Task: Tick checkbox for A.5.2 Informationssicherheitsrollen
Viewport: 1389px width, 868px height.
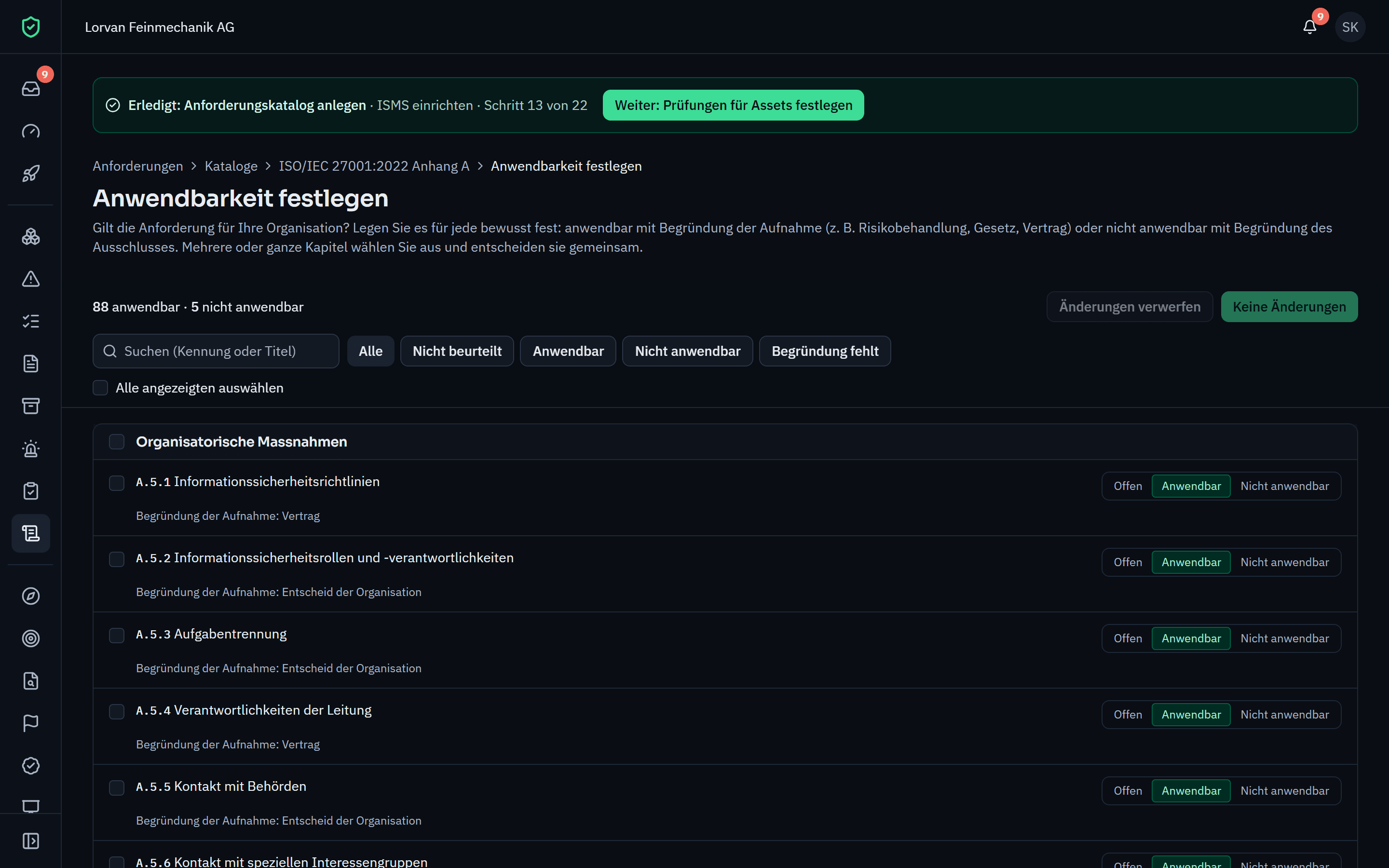Action: [x=117, y=559]
